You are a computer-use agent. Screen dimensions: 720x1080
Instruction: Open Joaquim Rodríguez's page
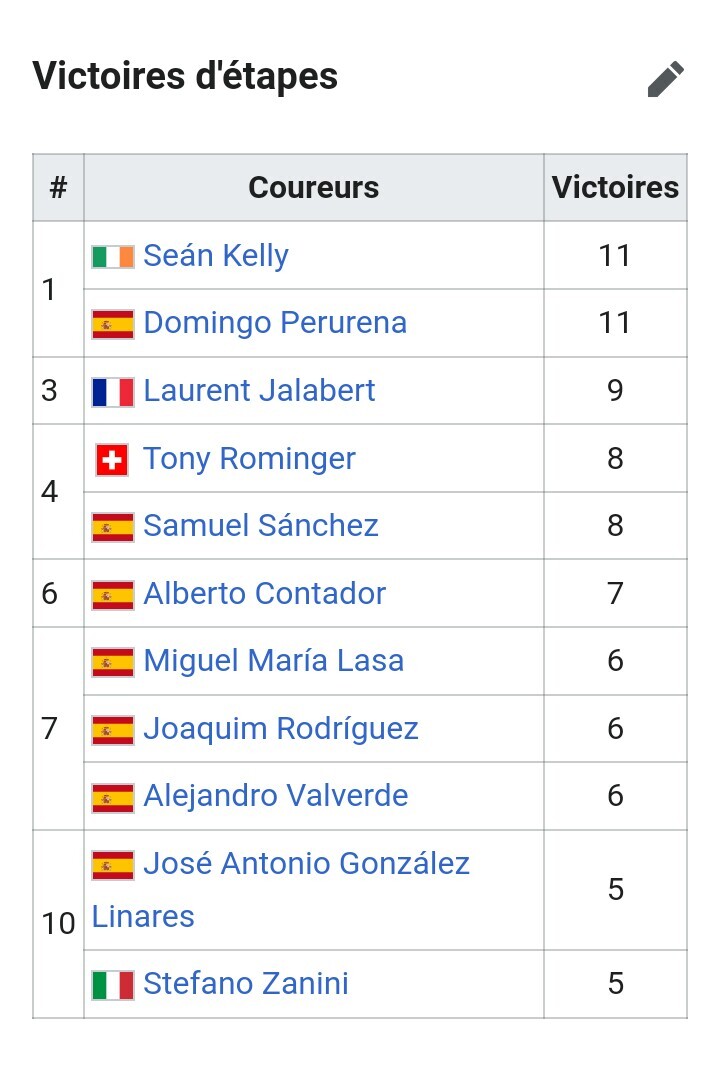click(280, 729)
